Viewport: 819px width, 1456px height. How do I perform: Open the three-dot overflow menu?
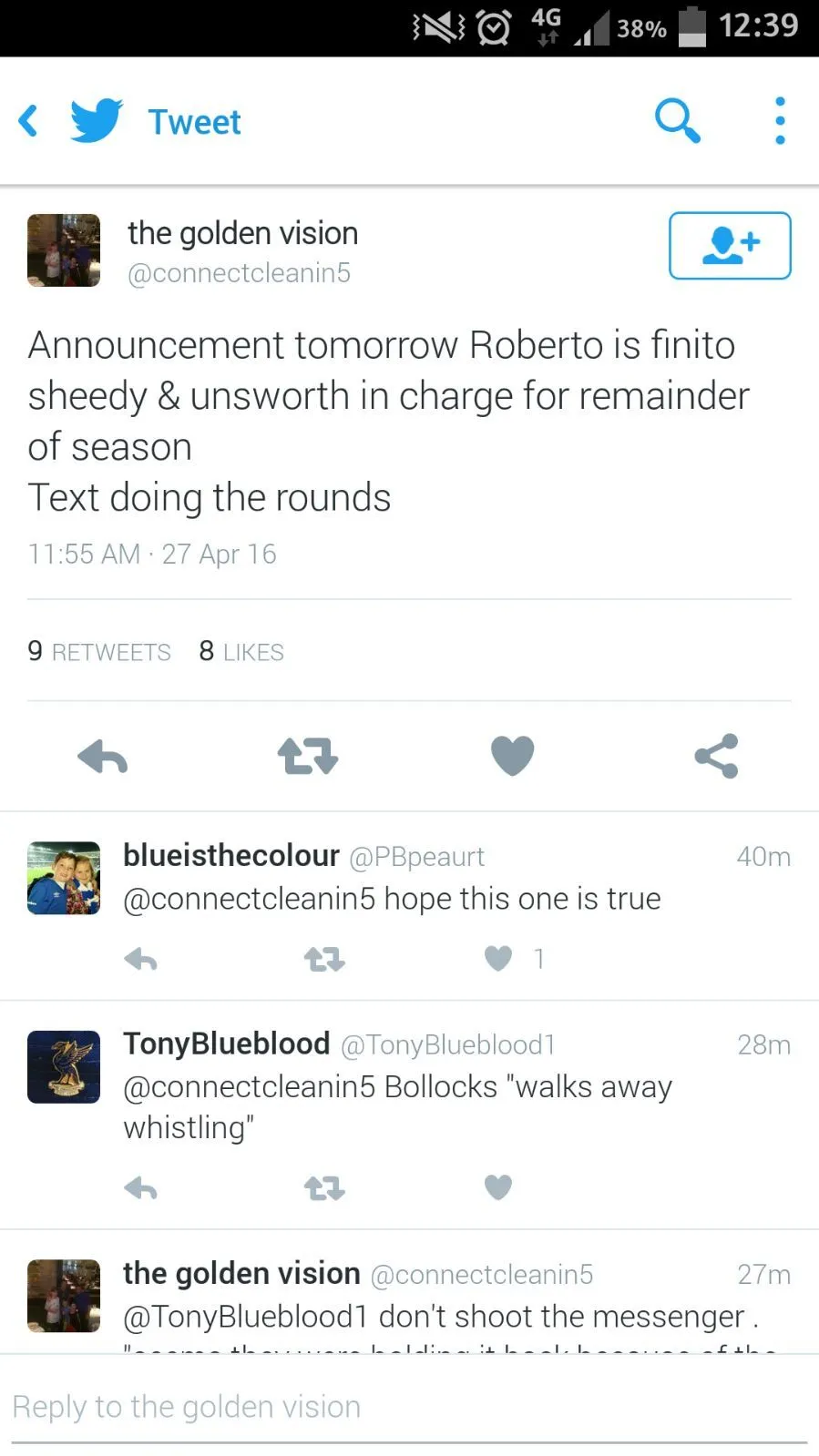(780, 121)
